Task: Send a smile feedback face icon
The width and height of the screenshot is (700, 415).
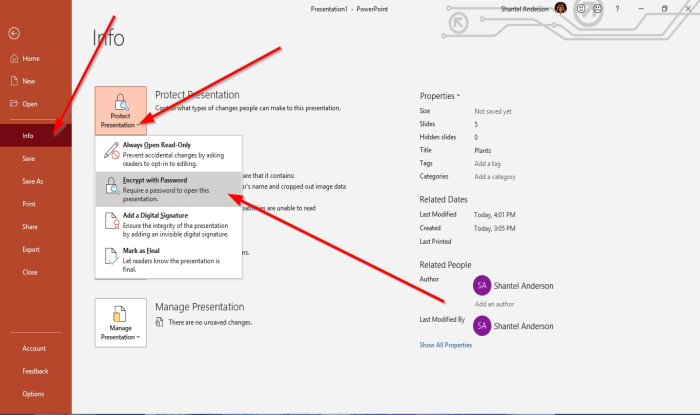Action: point(581,8)
